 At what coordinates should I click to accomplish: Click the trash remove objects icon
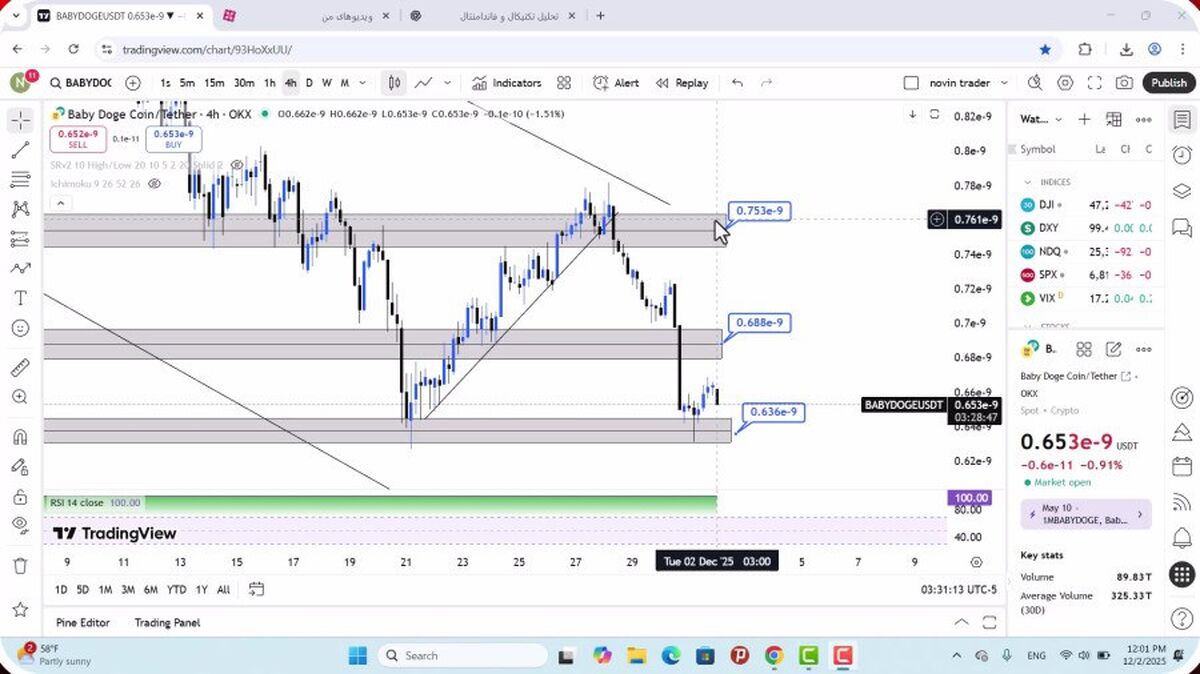point(20,565)
